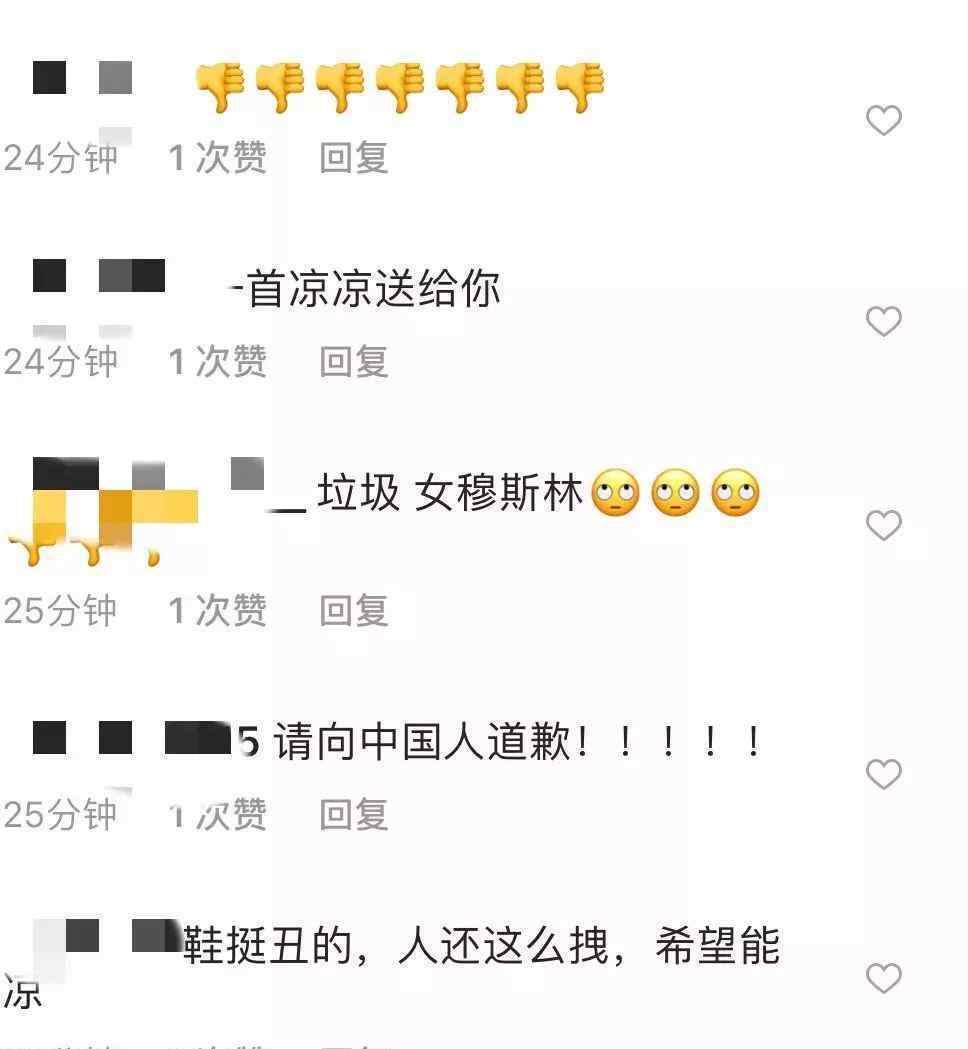
Task: View likes on 一首凉凉送给你 comment
Action: [x=217, y=361]
